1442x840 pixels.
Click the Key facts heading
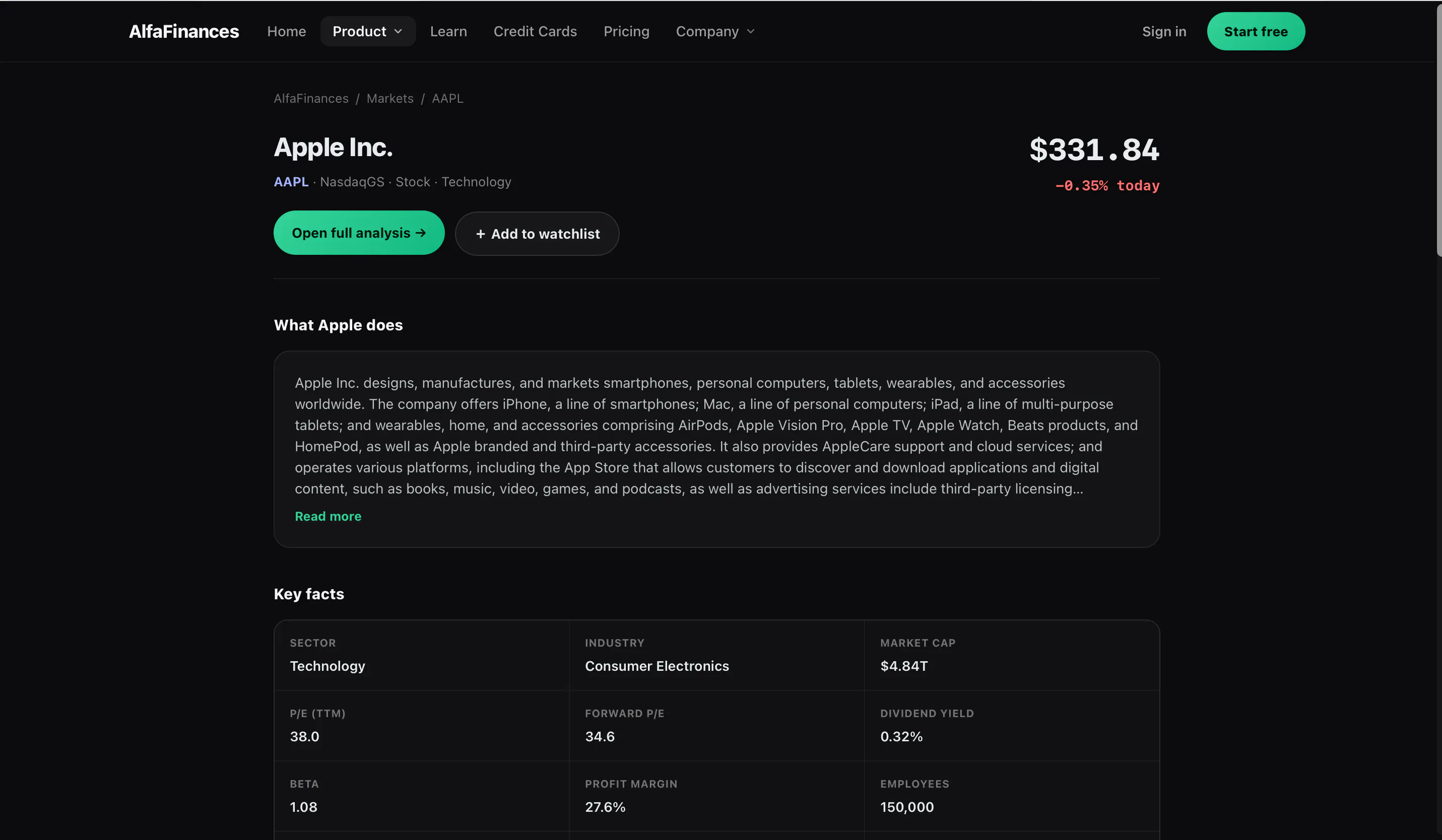(x=309, y=594)
